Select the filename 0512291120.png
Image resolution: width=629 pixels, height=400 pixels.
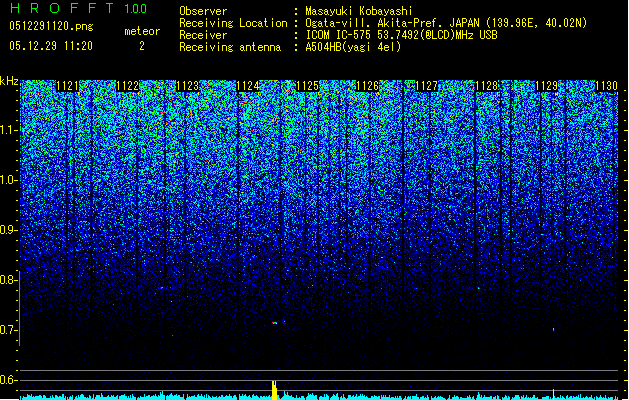click(51, 26)
